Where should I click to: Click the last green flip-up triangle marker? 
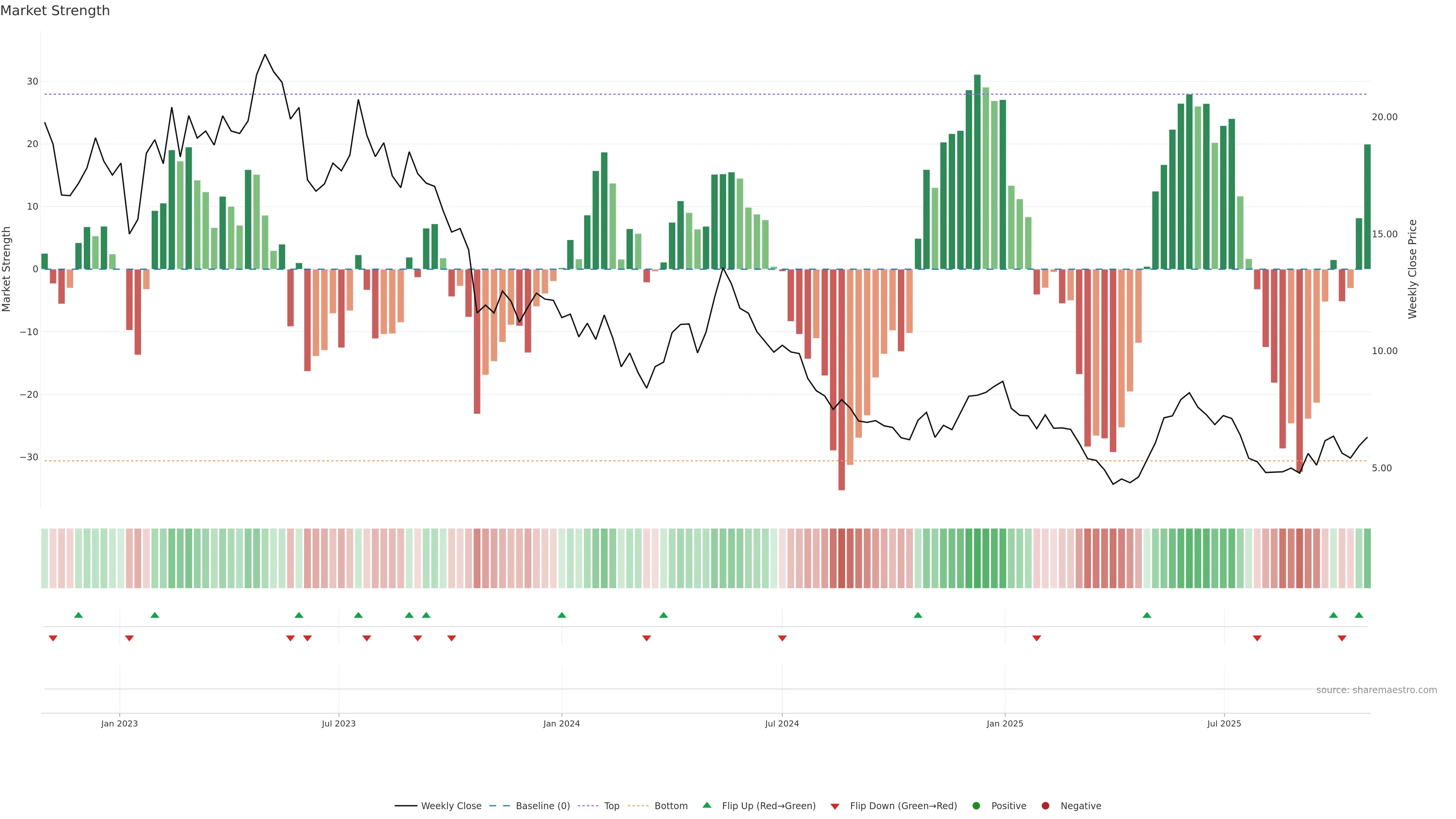coord(1359,615)
